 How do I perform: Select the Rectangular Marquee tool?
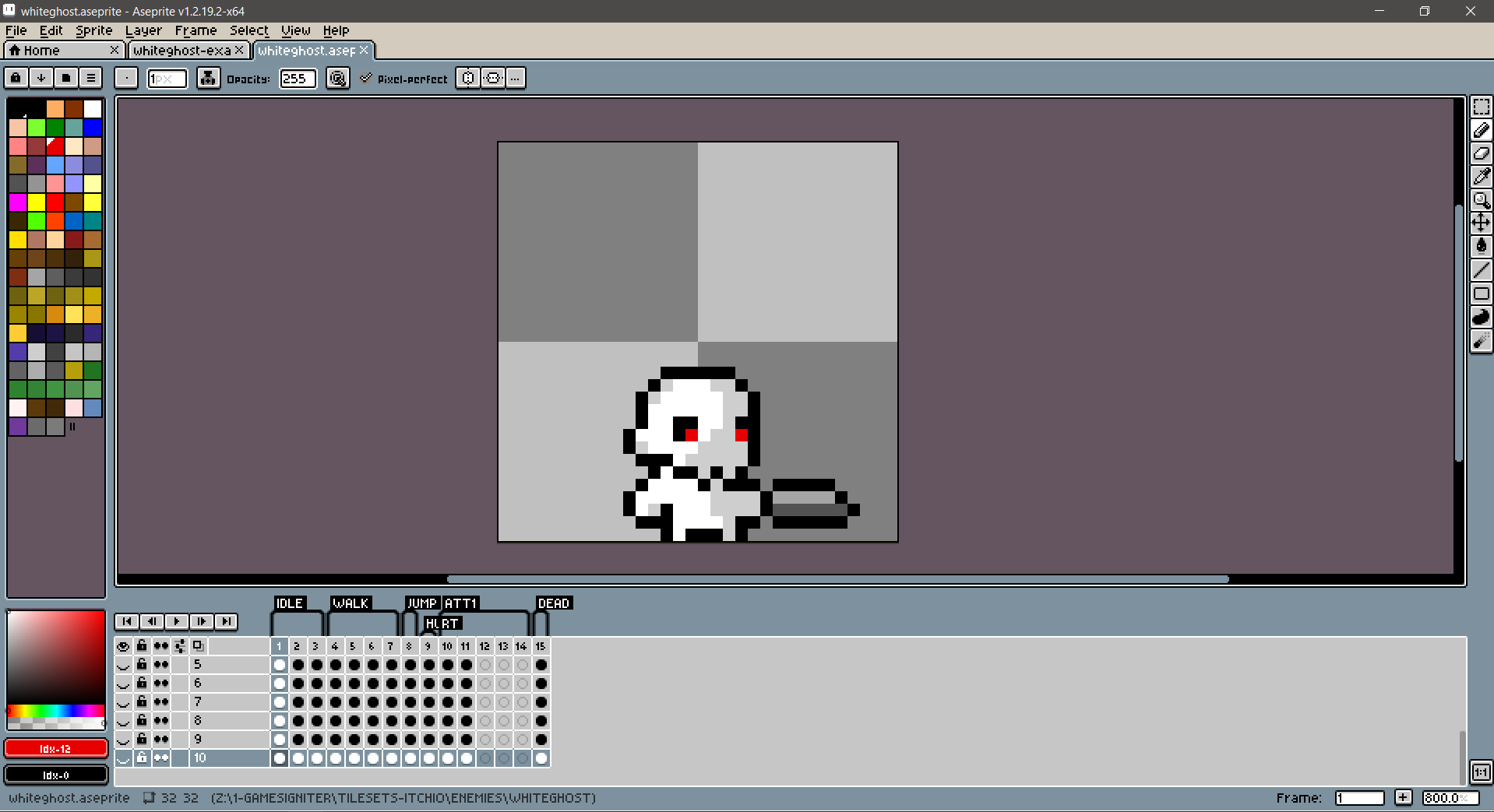1481,107
